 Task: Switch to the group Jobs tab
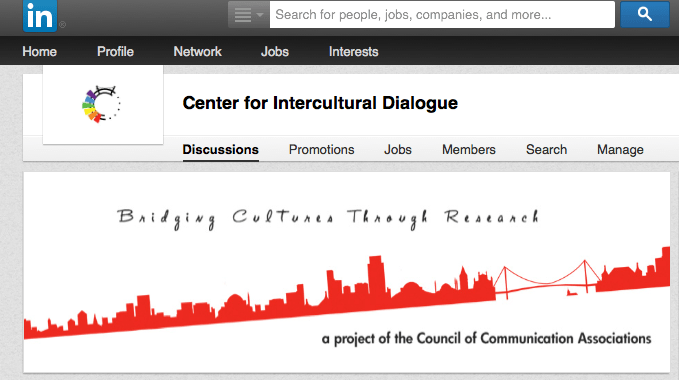(x=398, y=150)
